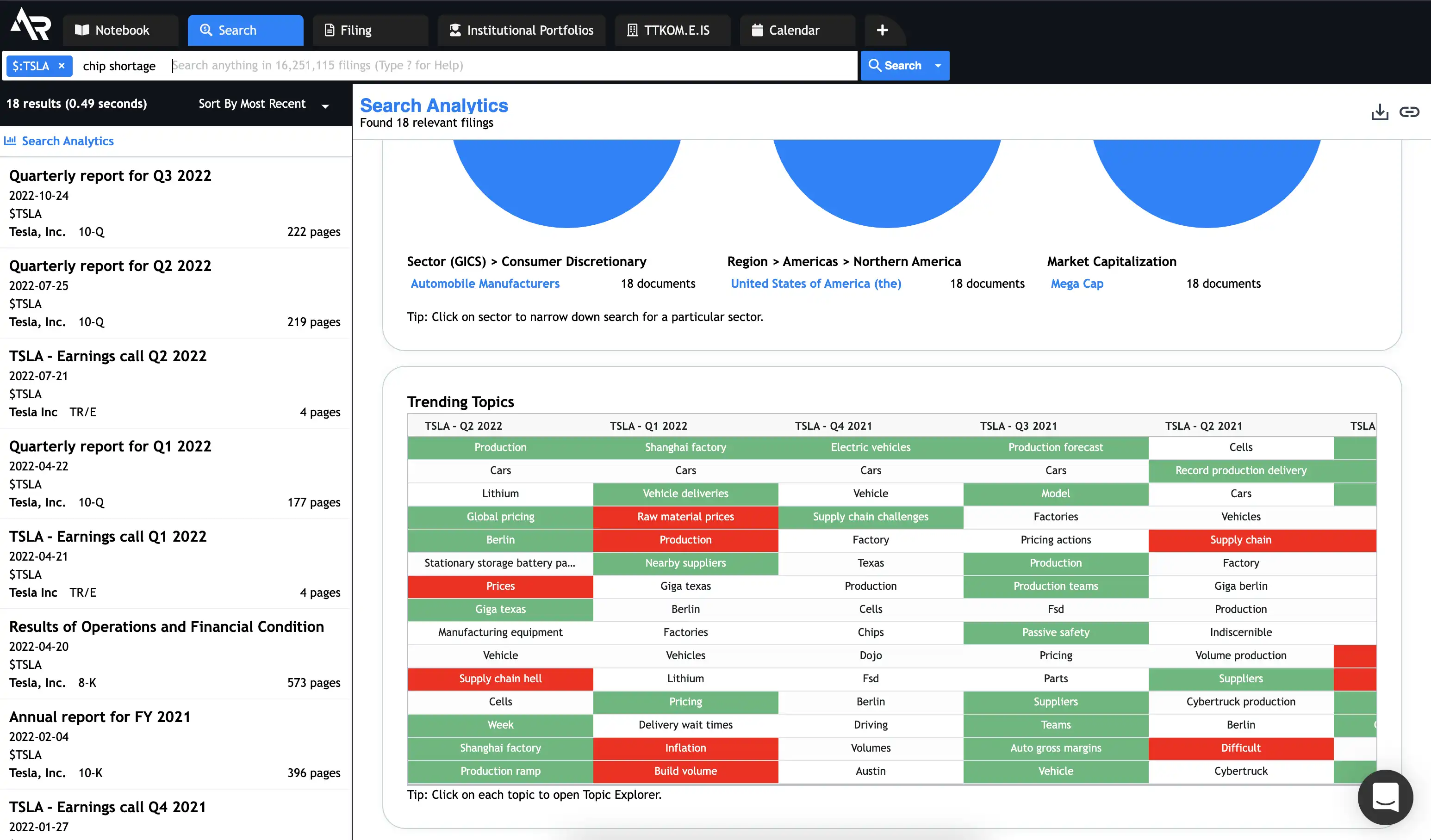Image resolution: width=1431 pixels, height=840 pixels.
Task: Click the Mega Cap market capitalization link
Action: [1076, 283]
